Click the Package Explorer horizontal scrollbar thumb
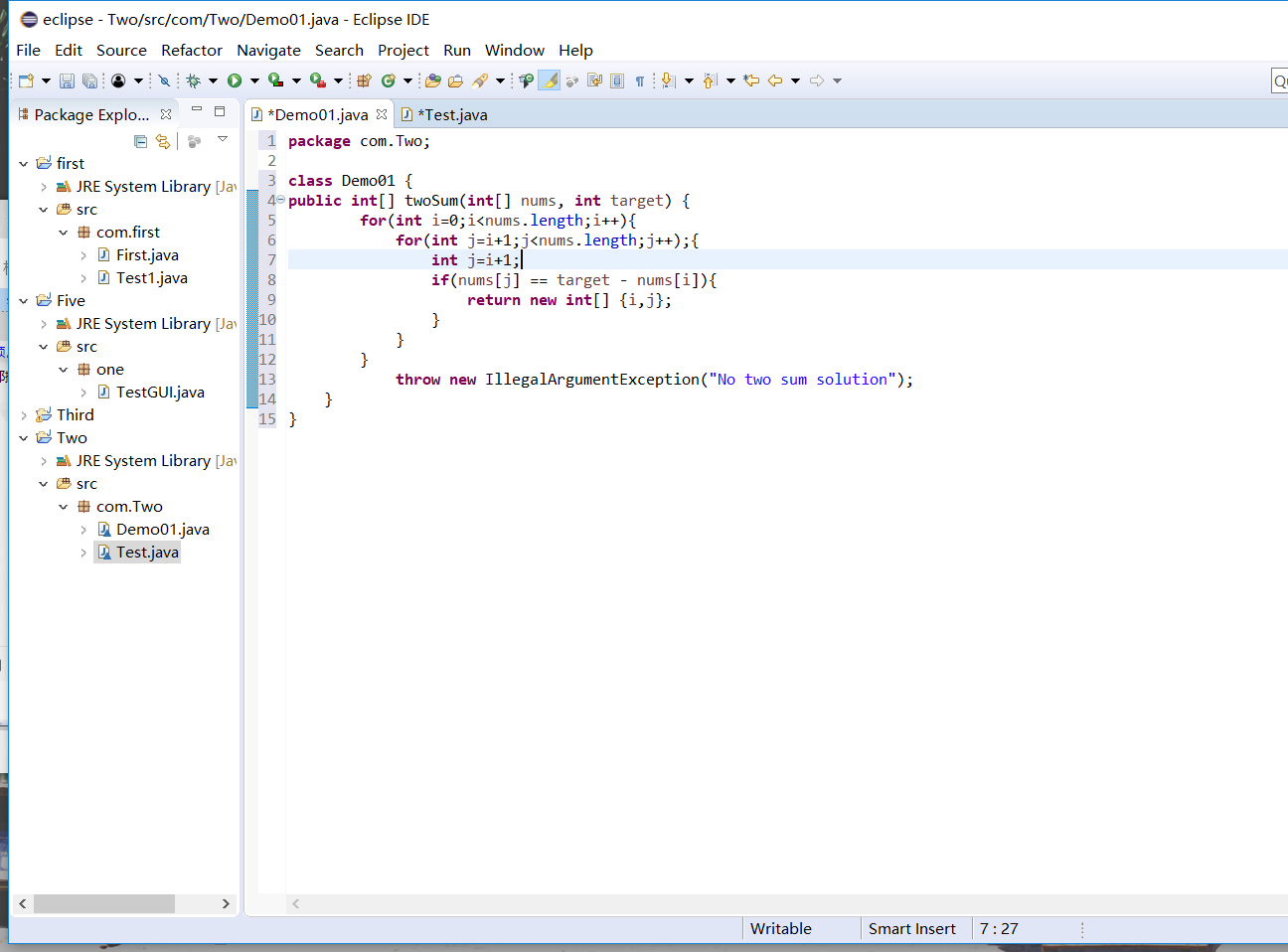The height and width of the screenshot is (952, 1288). (x=104, y=903)
